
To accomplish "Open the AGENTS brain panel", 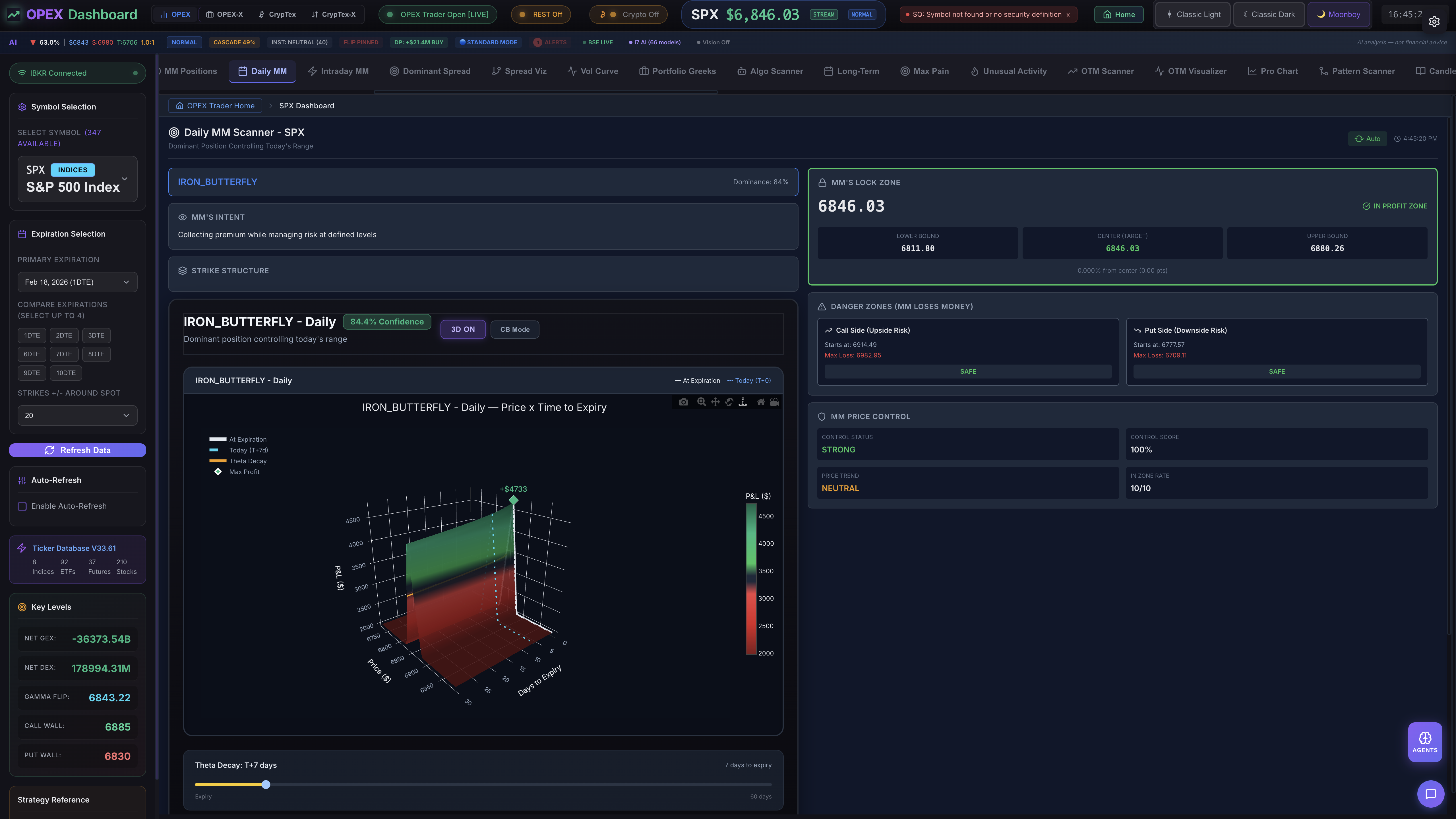I will point(1425,741).
